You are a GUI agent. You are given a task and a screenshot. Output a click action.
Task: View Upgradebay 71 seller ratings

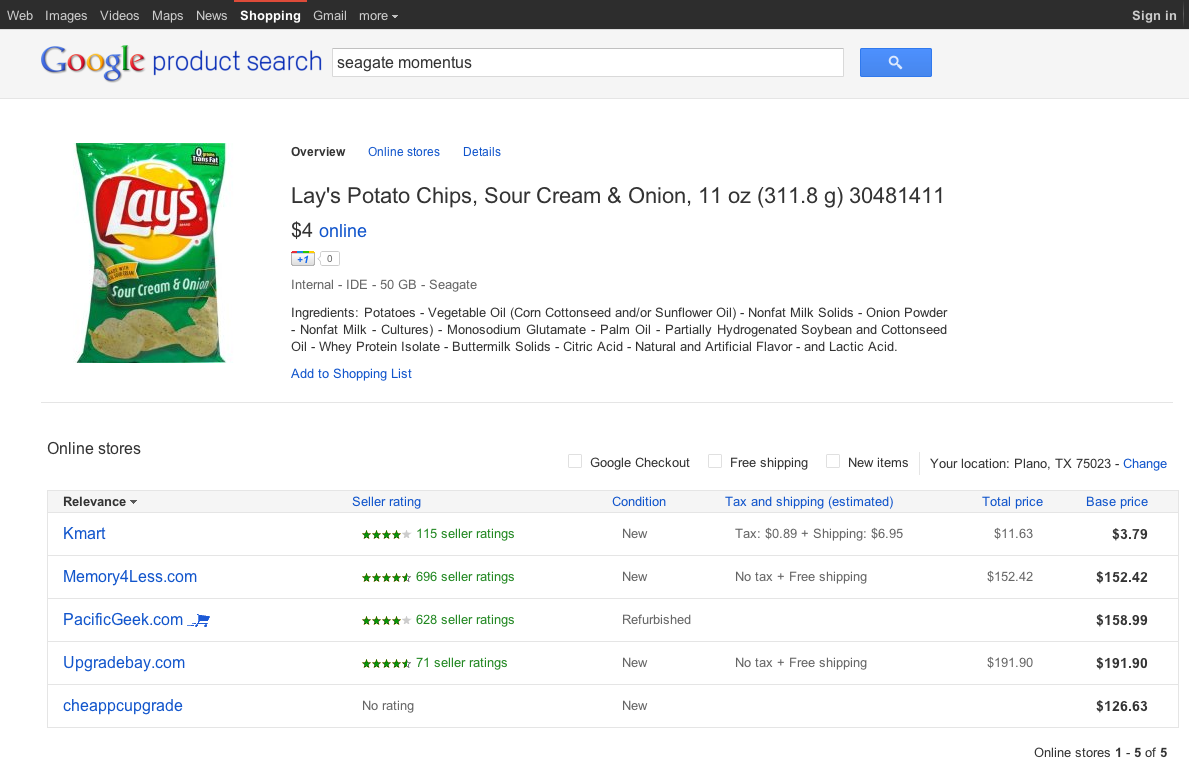pos(461,663)
